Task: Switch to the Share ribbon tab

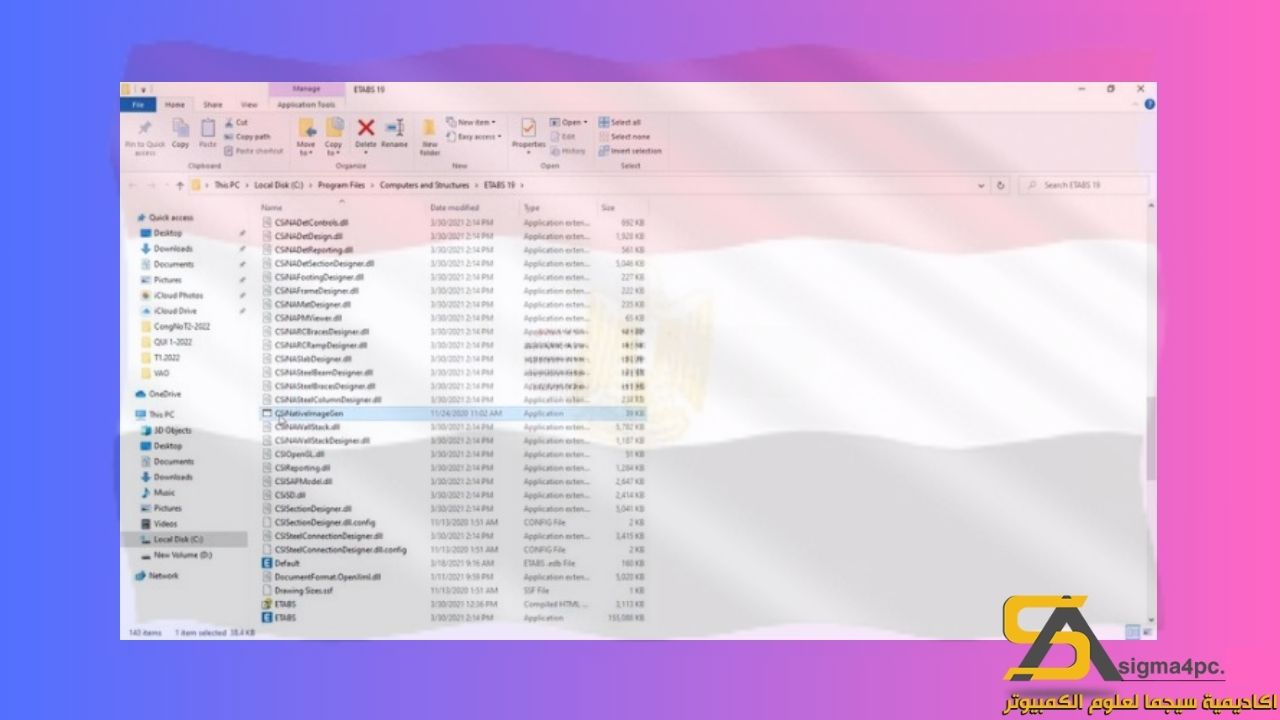Action: pyautogui.click(x=213, y=104)
